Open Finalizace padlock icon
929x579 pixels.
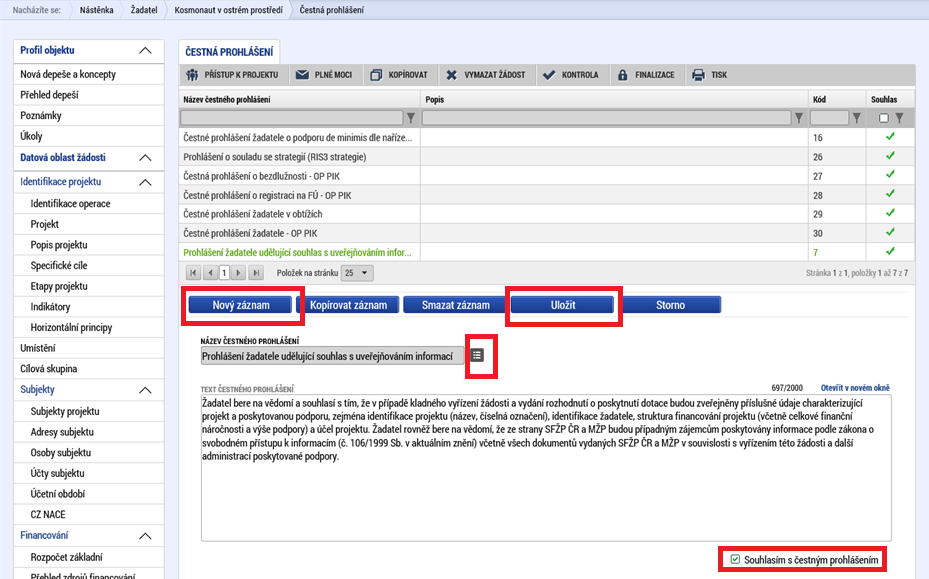point(623,75)
